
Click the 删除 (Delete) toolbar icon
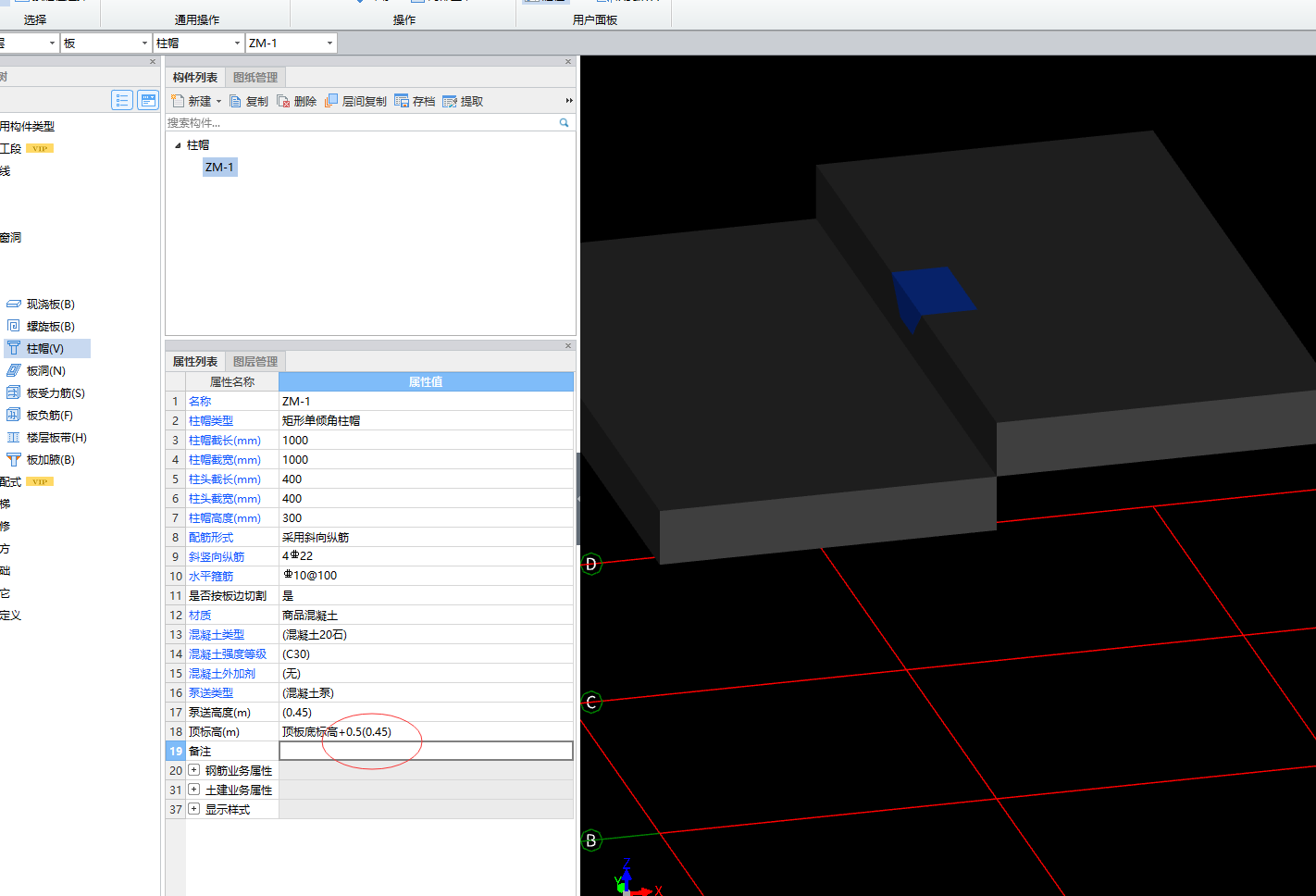(283, 101)
